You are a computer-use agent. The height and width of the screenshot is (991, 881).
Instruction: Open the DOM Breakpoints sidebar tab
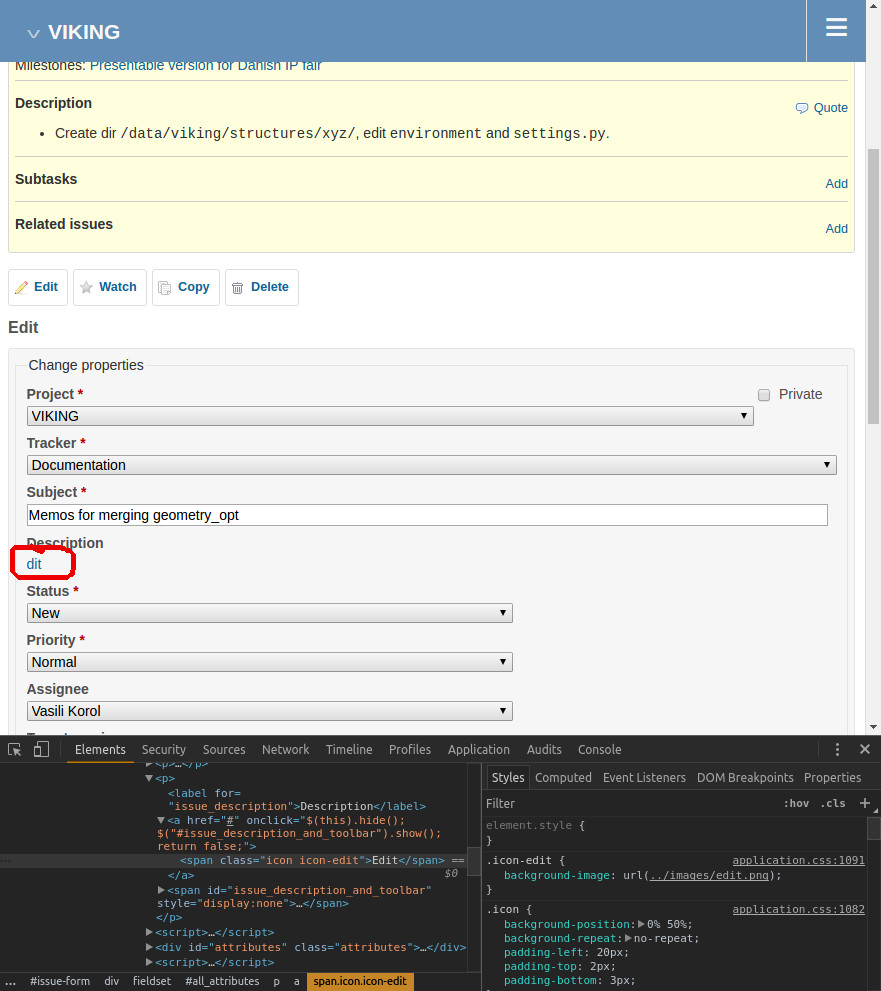pyautogui.click(x=745, y=777)
